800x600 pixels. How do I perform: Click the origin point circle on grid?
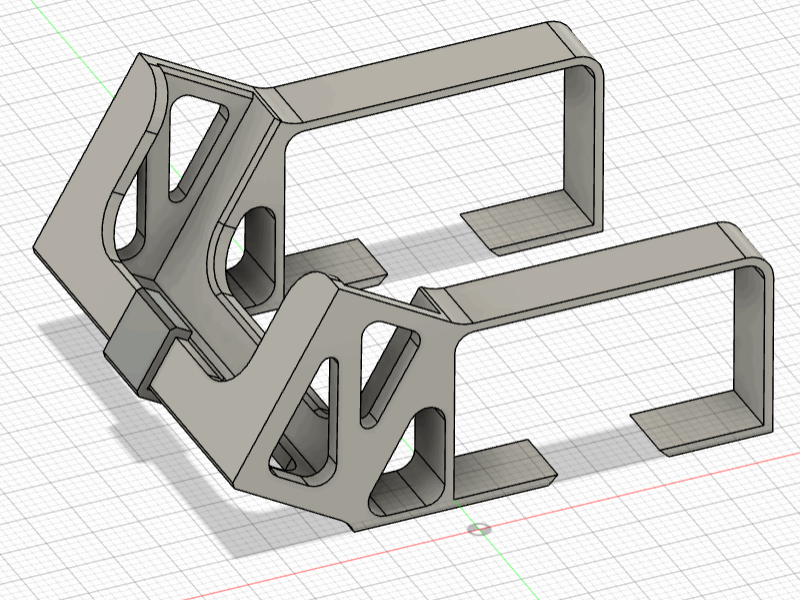[479, 530]
